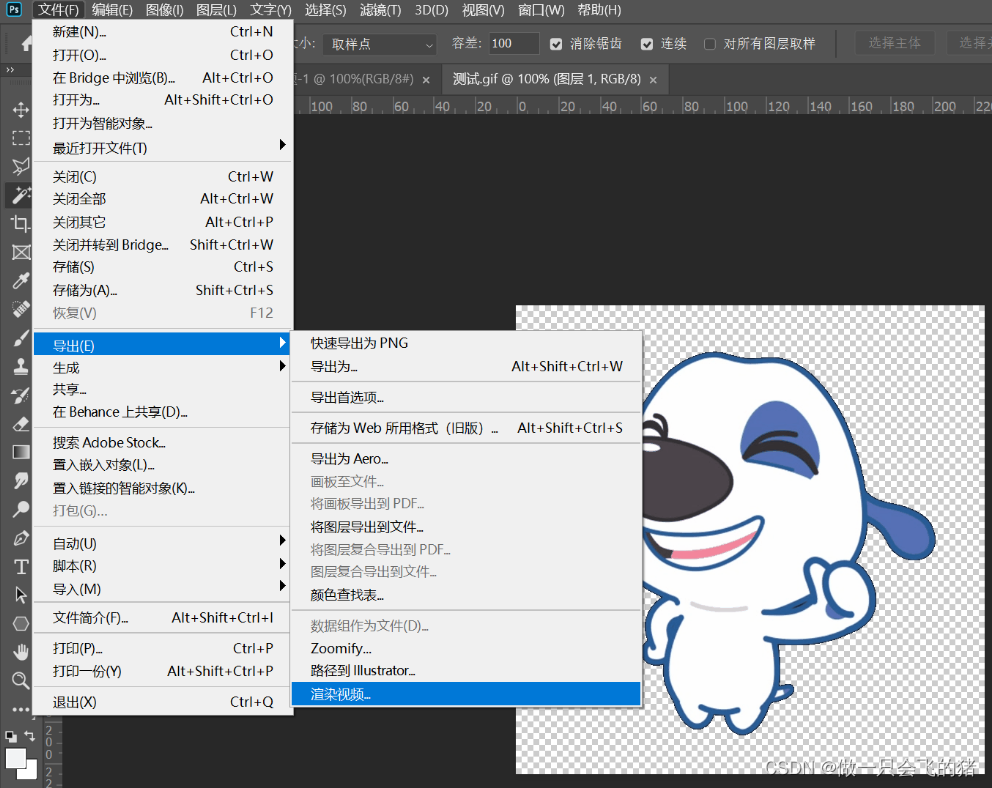Expand the 最近打开文件(T) submenu
The height and width of the screenshot is (788, 992).
(x=163, y=147)
